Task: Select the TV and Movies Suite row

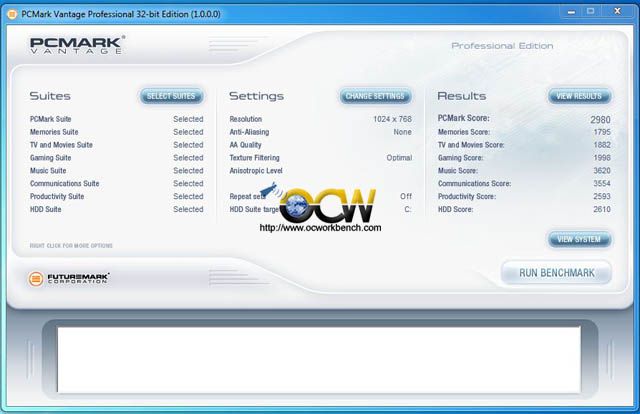Action: tap(116, 145)
